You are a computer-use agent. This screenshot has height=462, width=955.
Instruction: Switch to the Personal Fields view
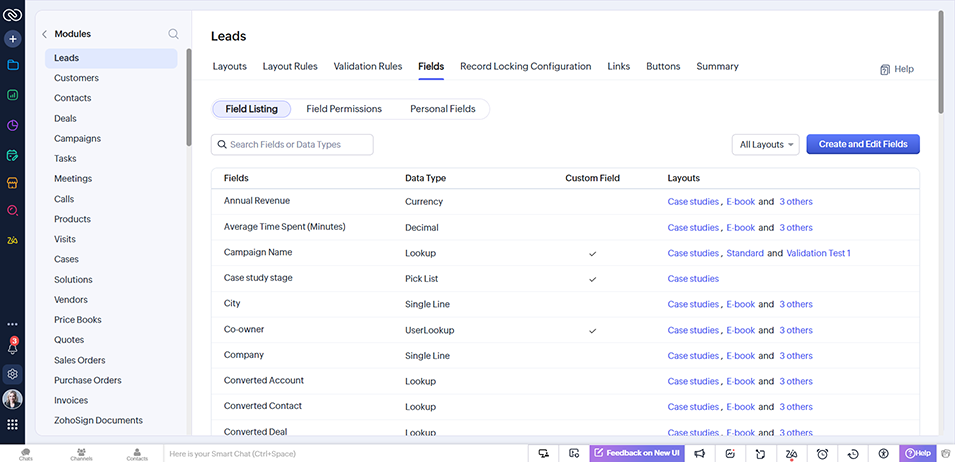(x=442, y=109)
